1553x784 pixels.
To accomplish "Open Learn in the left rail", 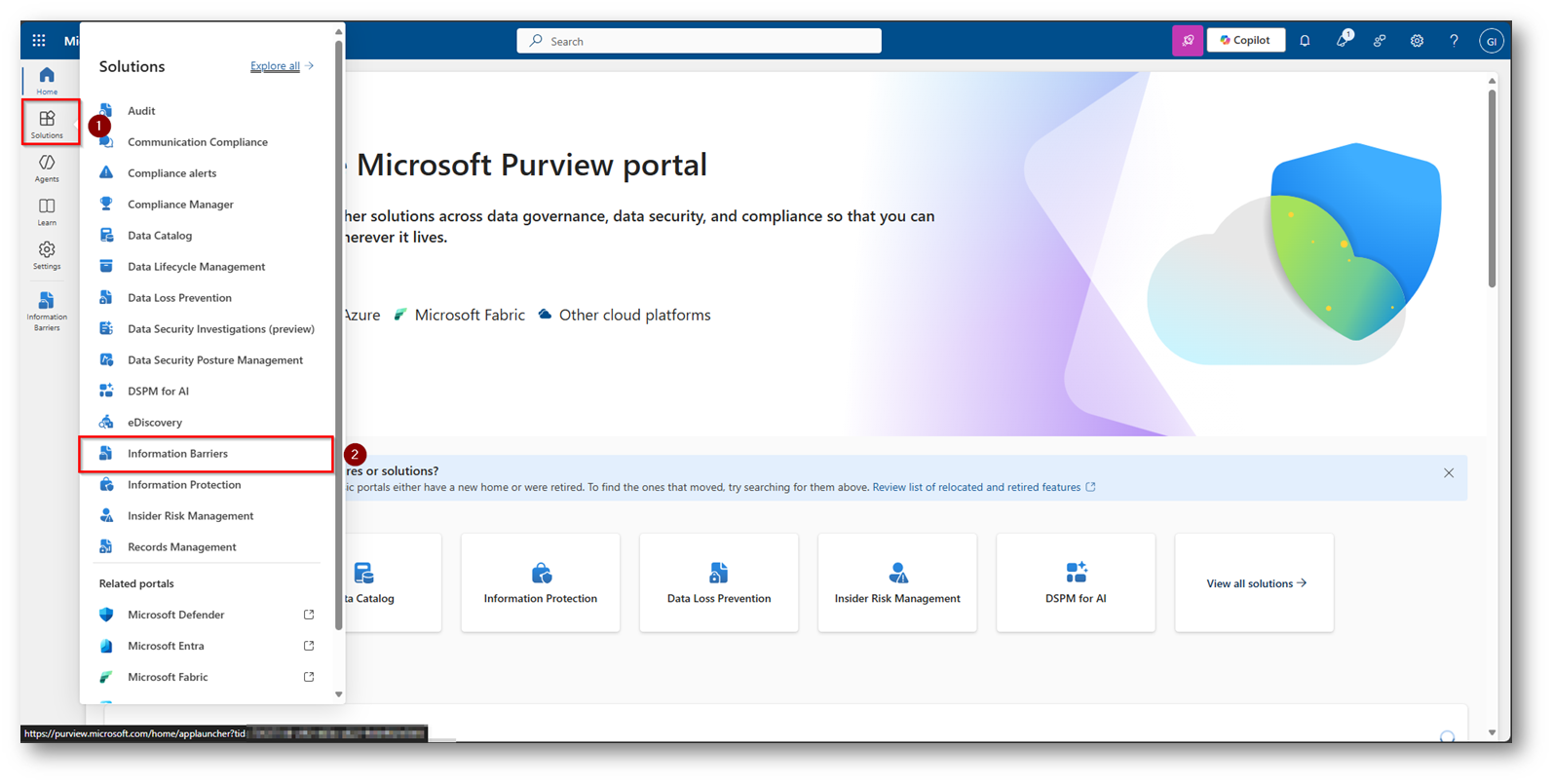I will tap(47, 211).
